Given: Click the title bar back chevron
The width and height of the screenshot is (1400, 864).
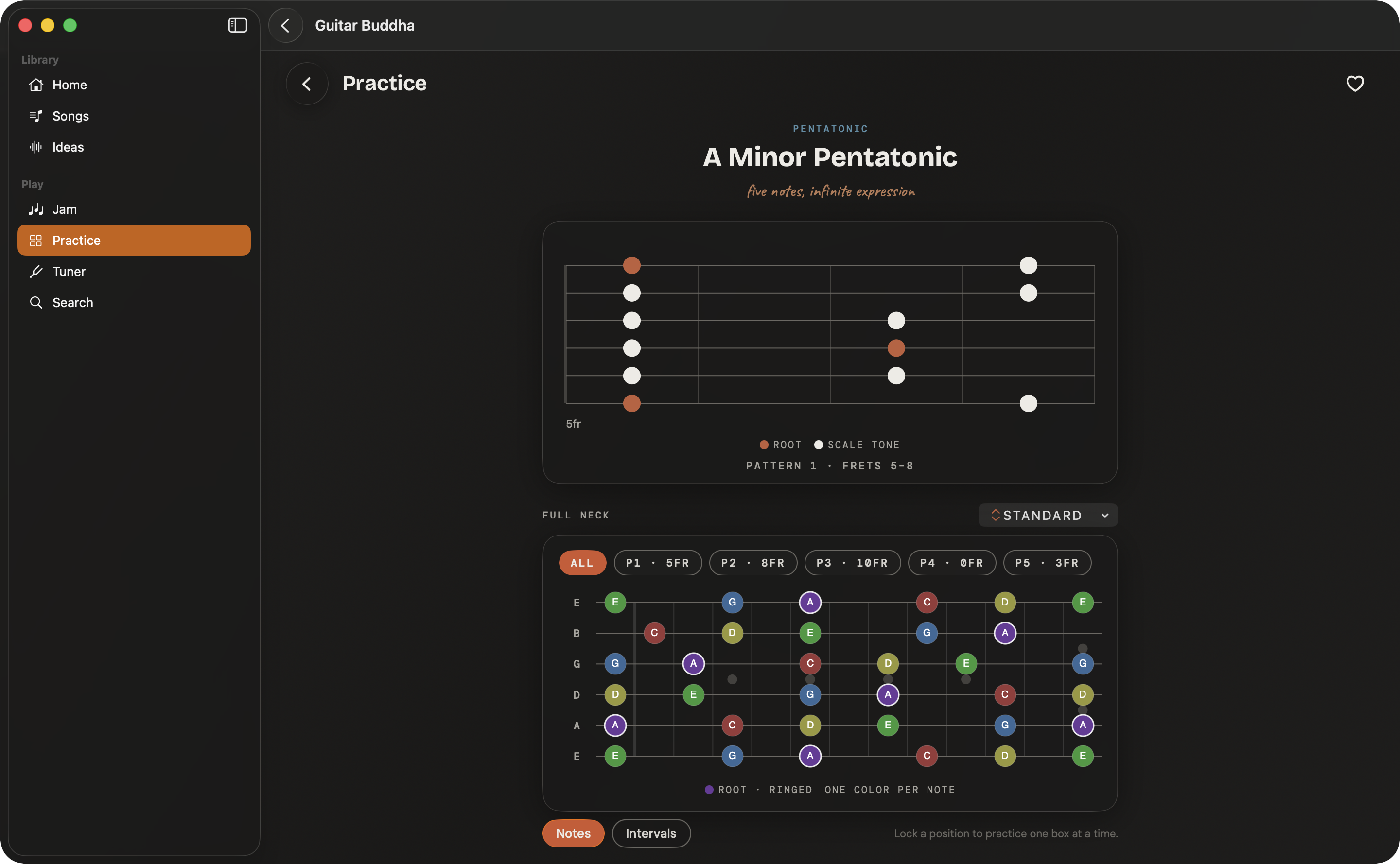Looking at the screenshot, I should pos(285,25).
